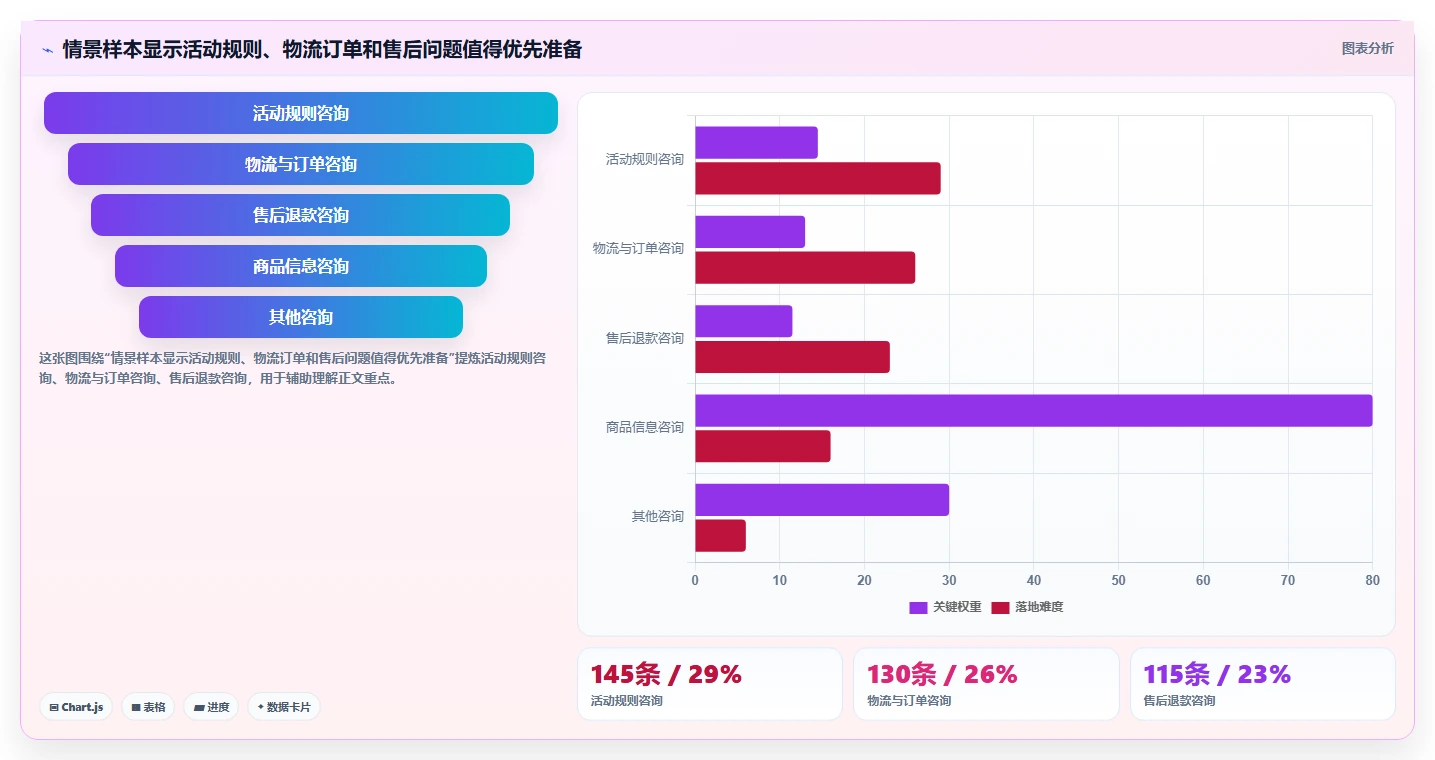
Task: Click the 售后退款咨询 y-axis label
Action: point(645,338)
